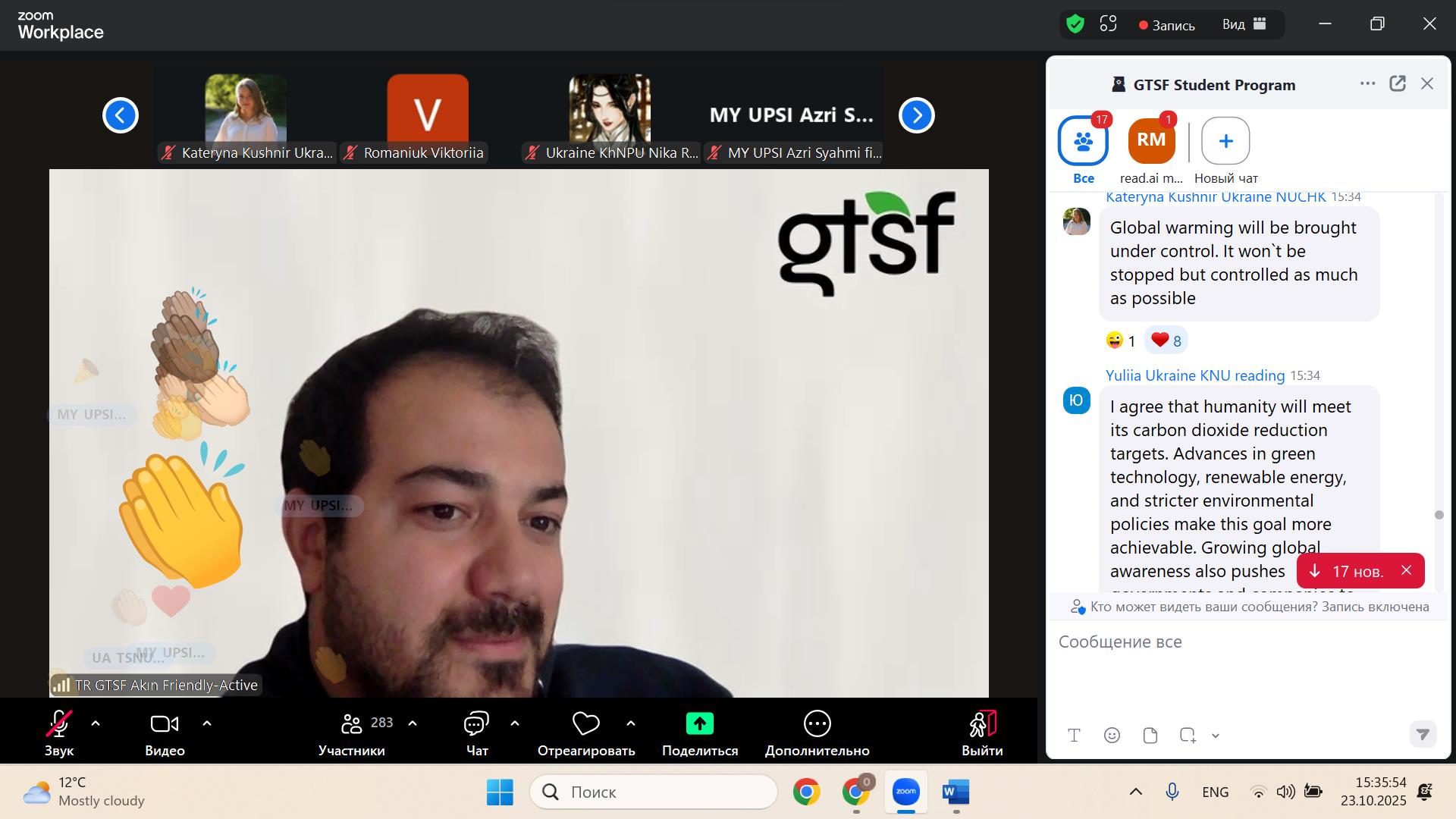Open the React heart icon
The image size is (1456, 819).
585,724
